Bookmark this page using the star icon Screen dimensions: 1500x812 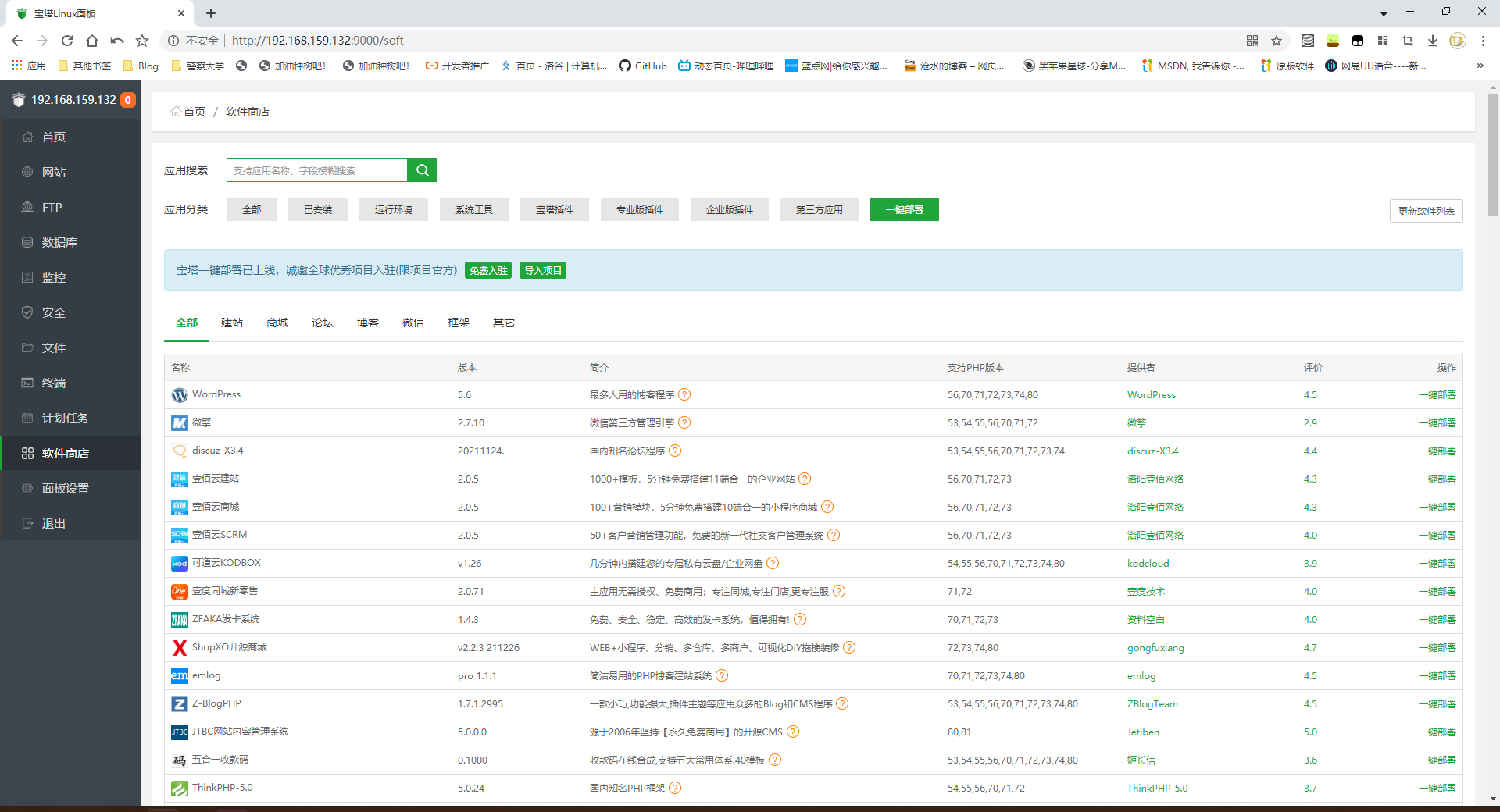(1276, 41)
